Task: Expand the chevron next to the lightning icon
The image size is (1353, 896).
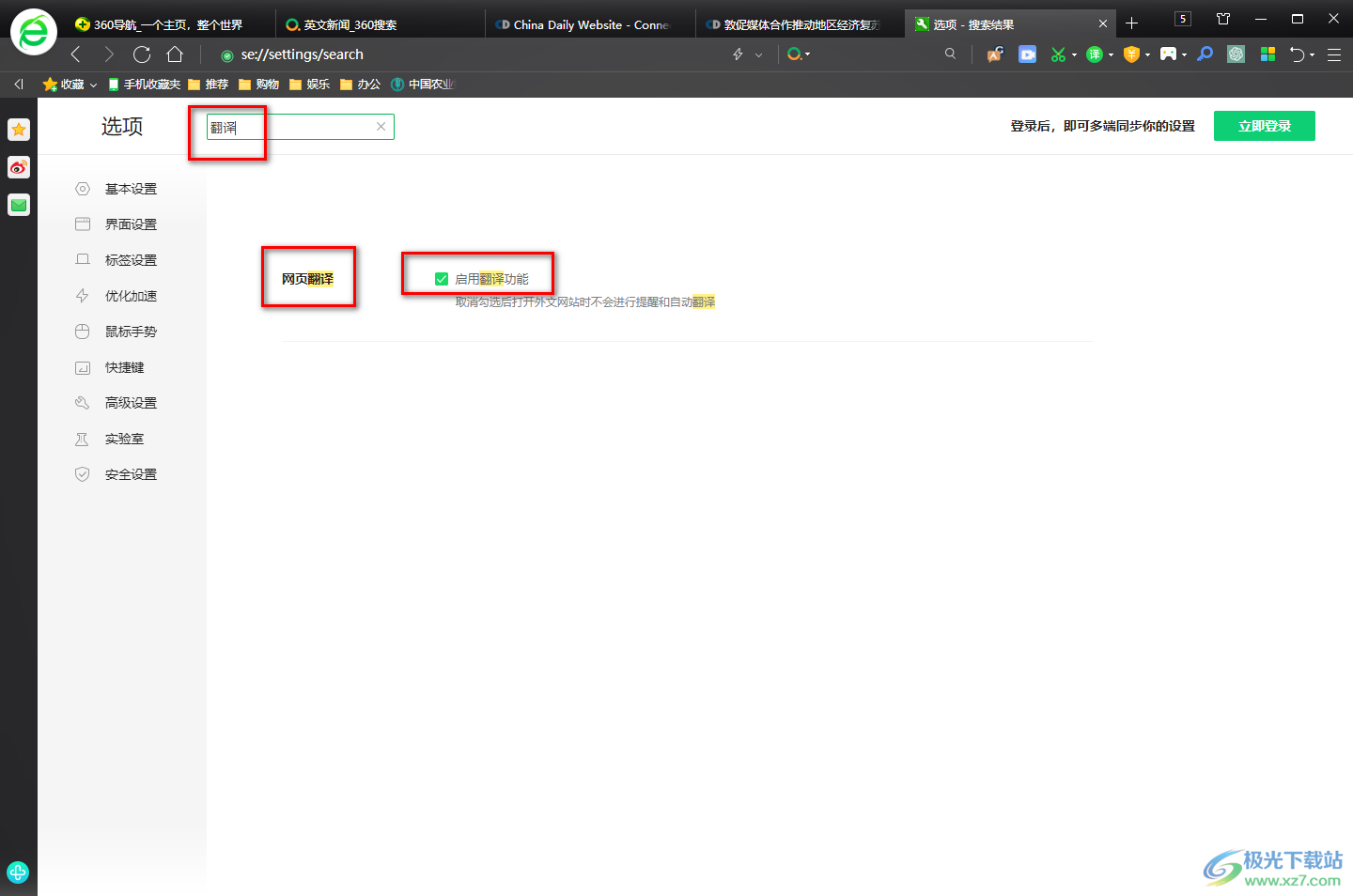Action: tap(759, 54)
